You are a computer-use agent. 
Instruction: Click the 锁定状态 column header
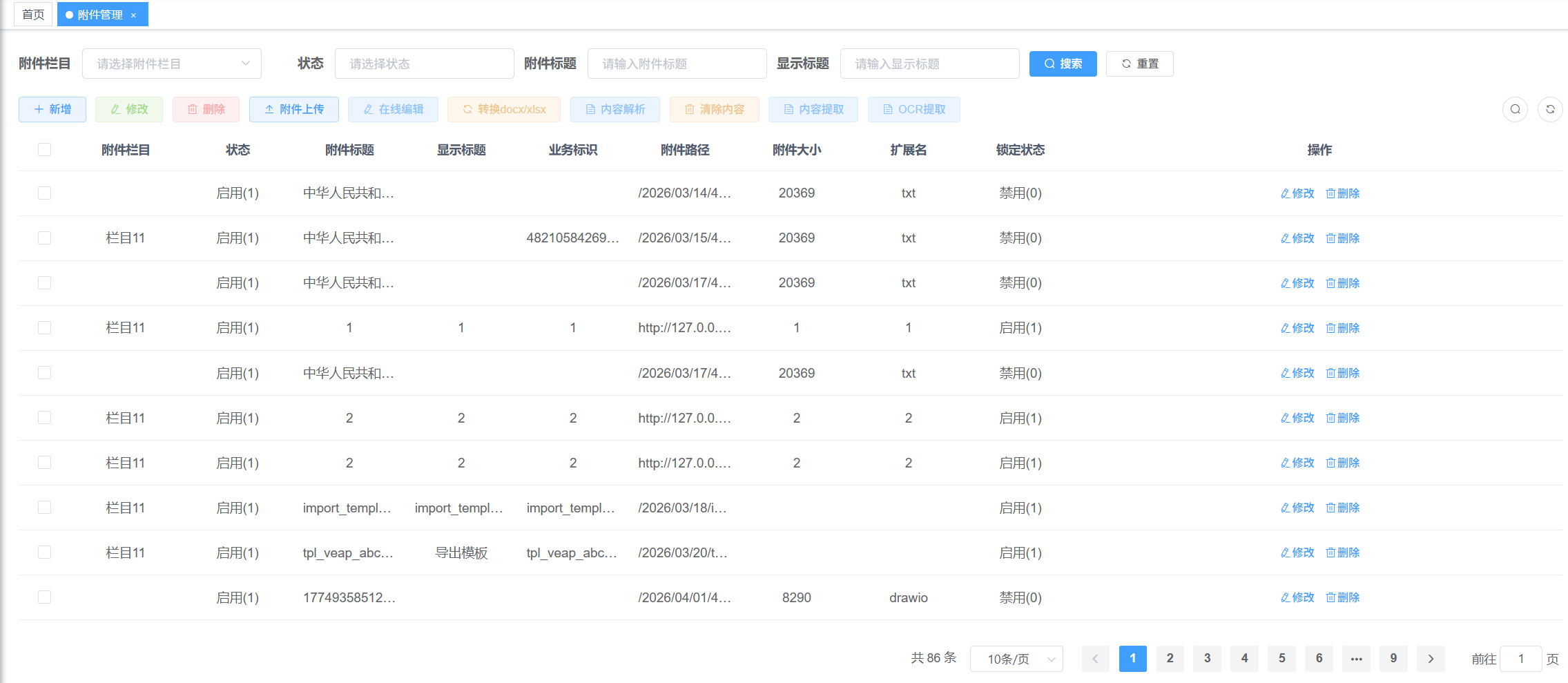tap(1020, 150)
